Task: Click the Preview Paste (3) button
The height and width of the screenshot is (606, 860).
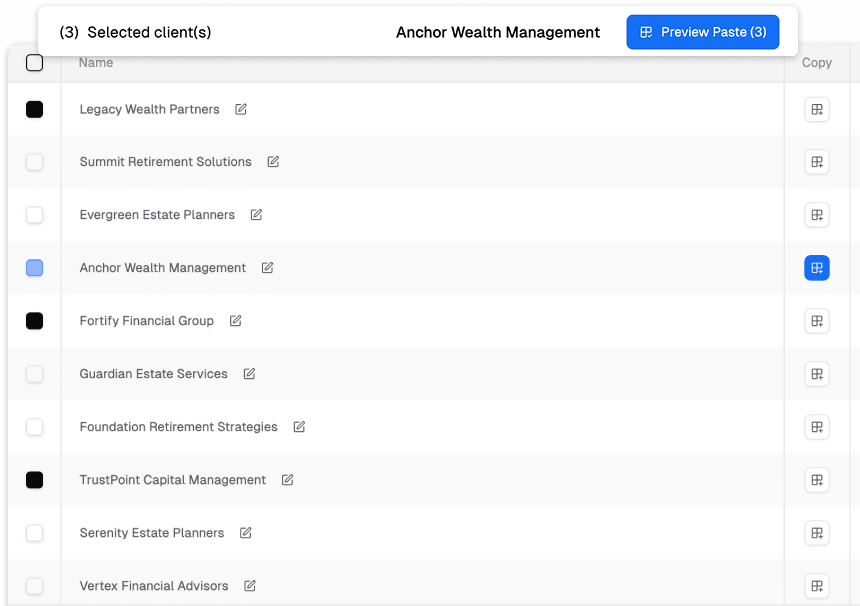Action: point(702,32)
